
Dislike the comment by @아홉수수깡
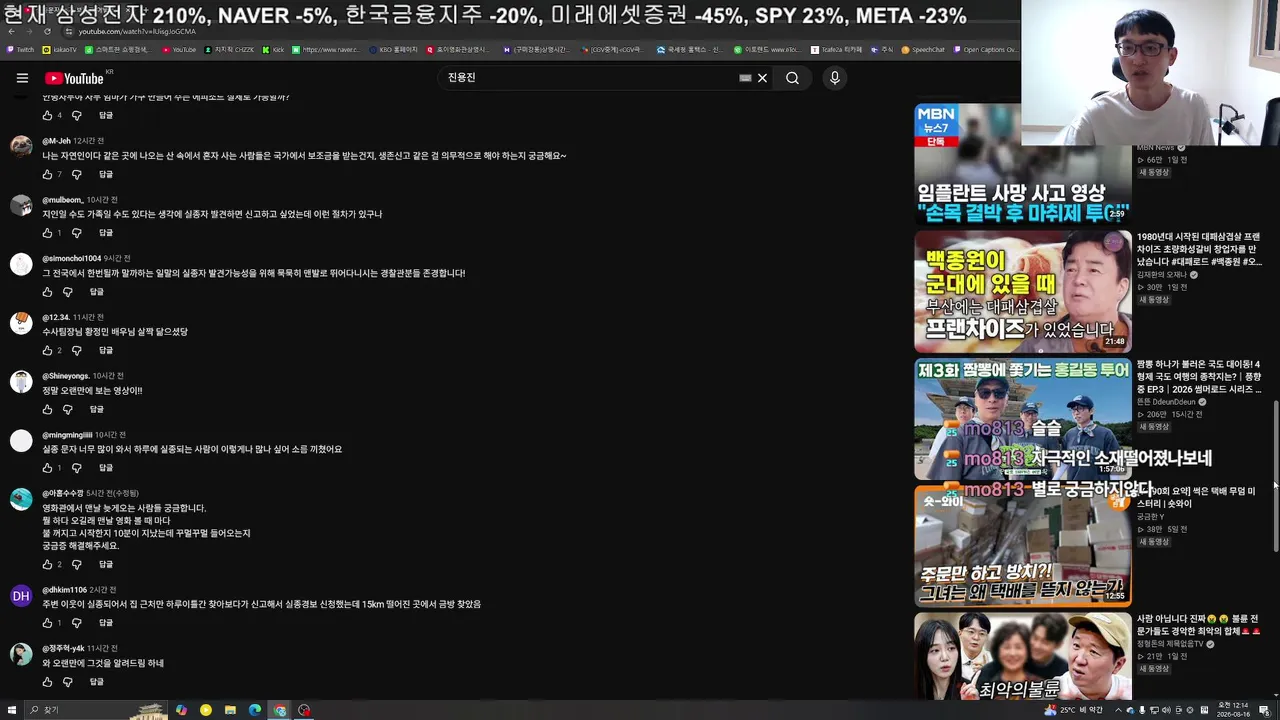(76, 565)
